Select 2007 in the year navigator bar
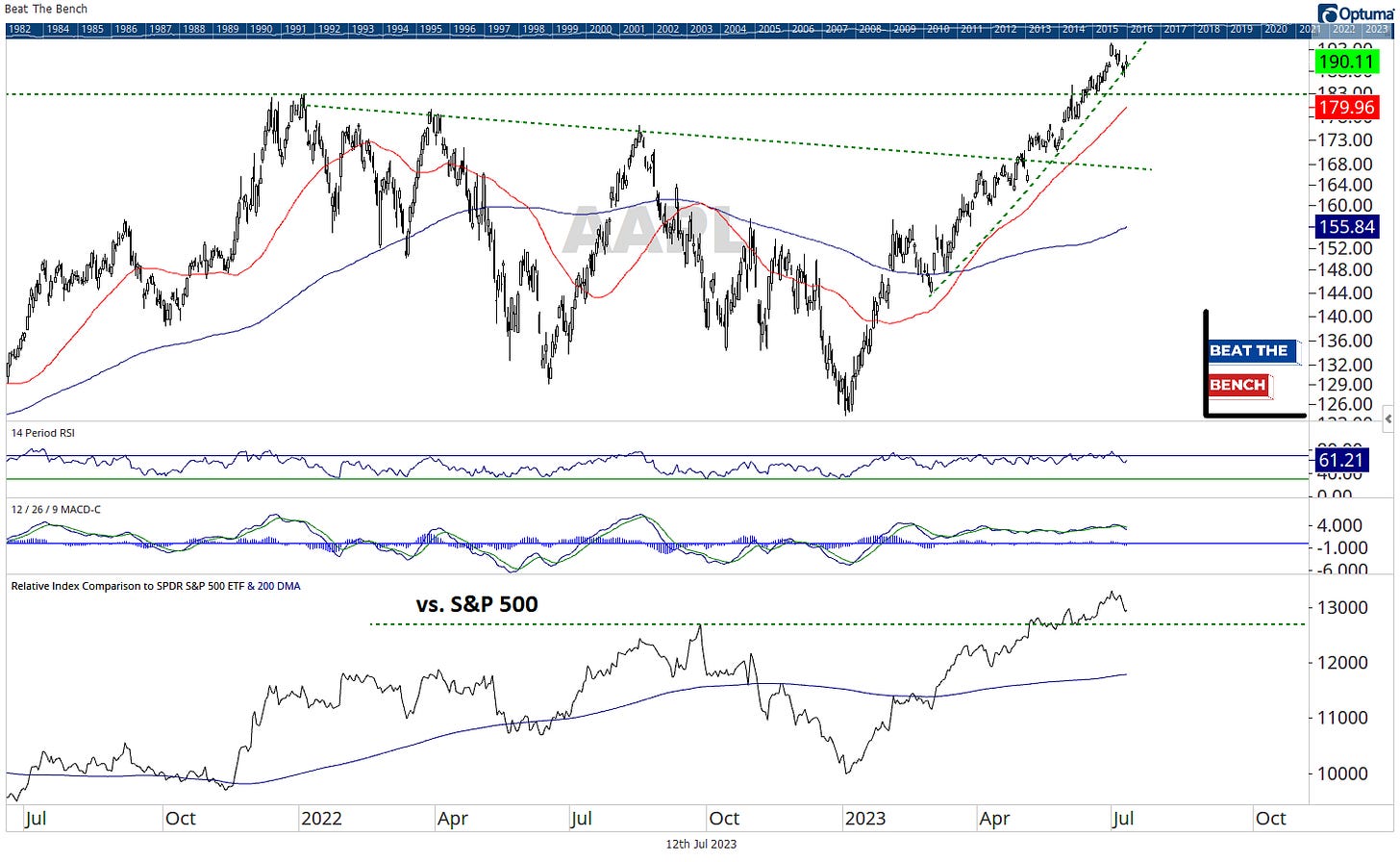Viewport: 1400px width, 862px height. (837, 29)
